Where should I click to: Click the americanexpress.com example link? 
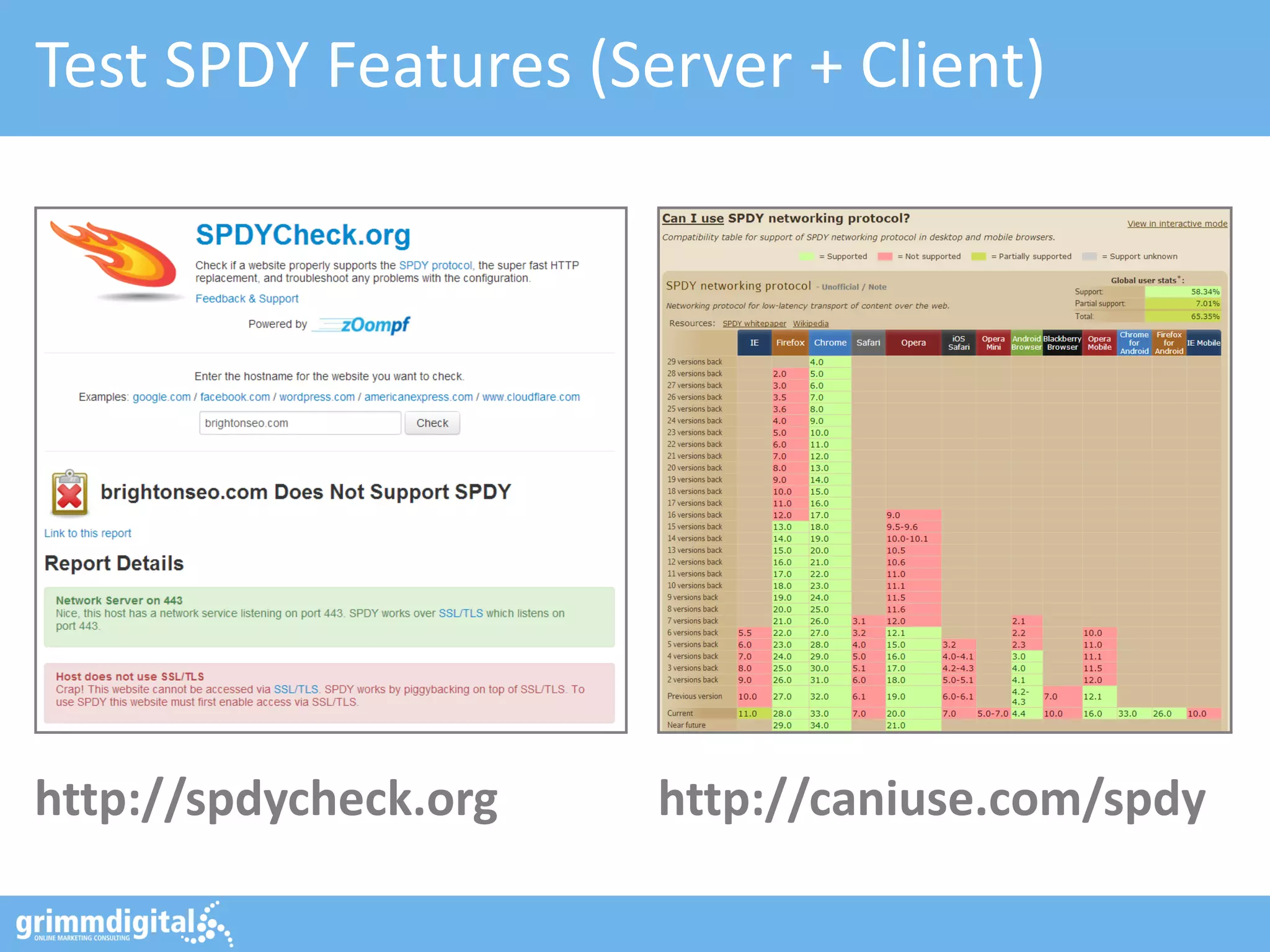pos(419,397)
